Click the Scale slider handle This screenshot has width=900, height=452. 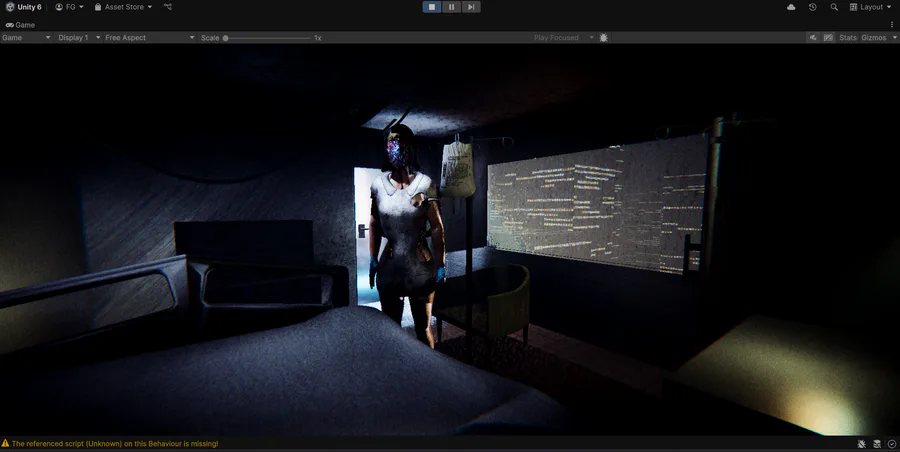pos(226,38)
